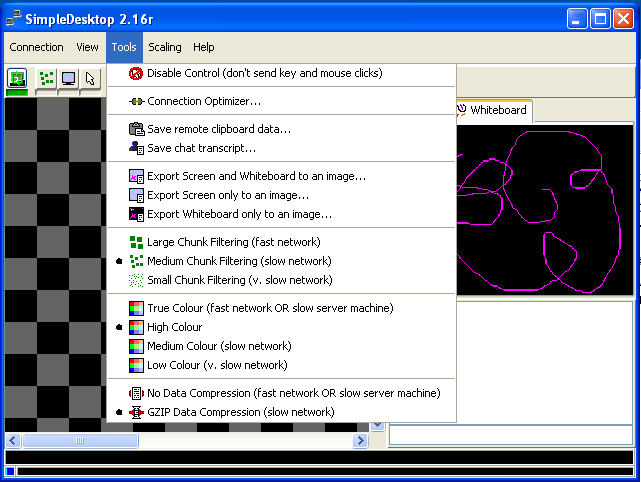Viewport: 641px width, 482px height.
Task: Click the No Data Compression icon
Action: coord(136,393)
